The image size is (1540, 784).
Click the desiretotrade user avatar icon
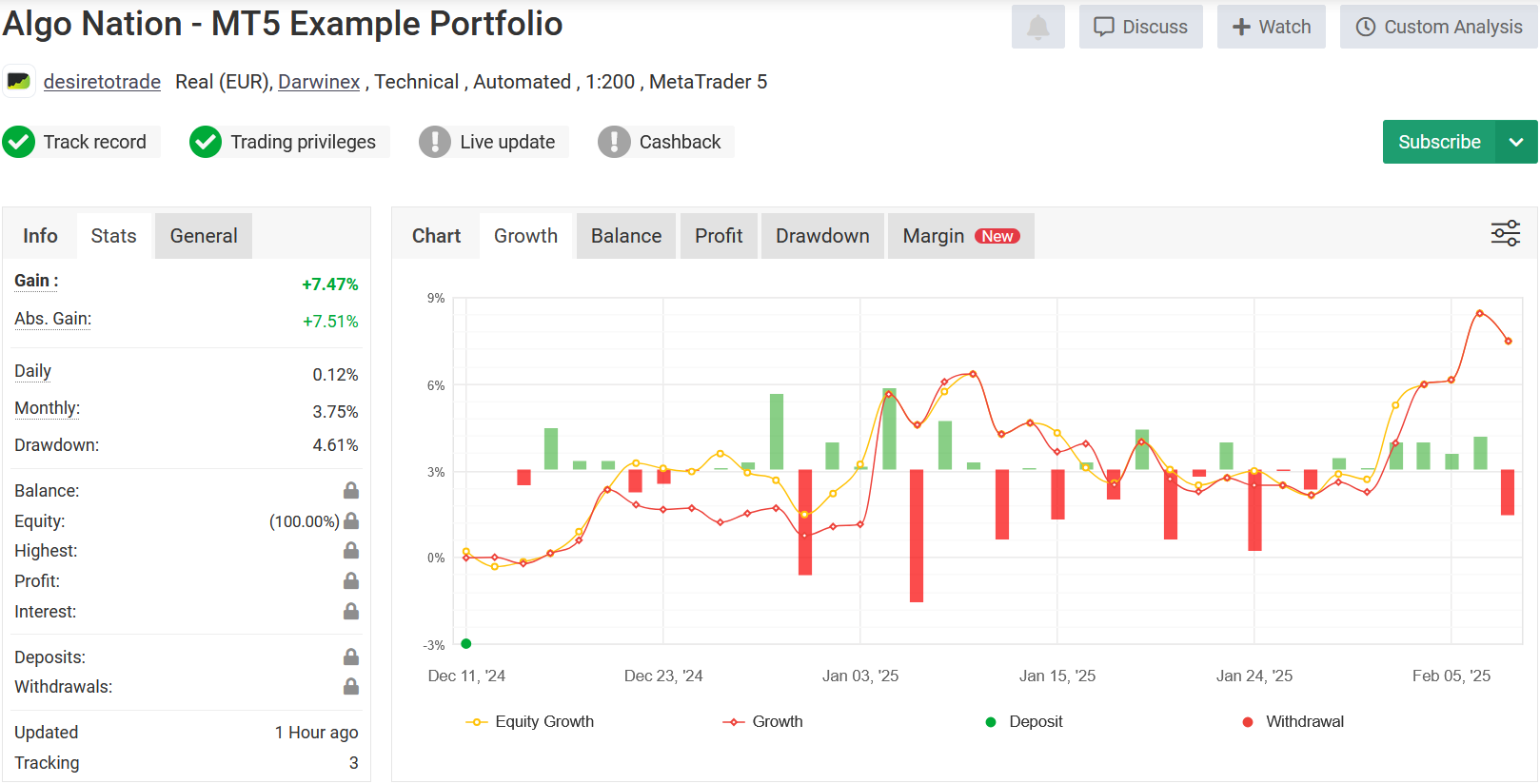tap(19, 82)
